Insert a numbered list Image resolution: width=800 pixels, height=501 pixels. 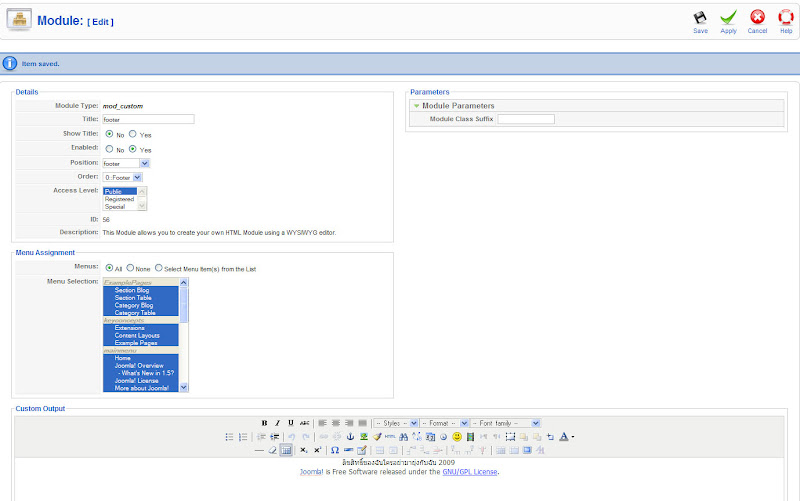243,437
